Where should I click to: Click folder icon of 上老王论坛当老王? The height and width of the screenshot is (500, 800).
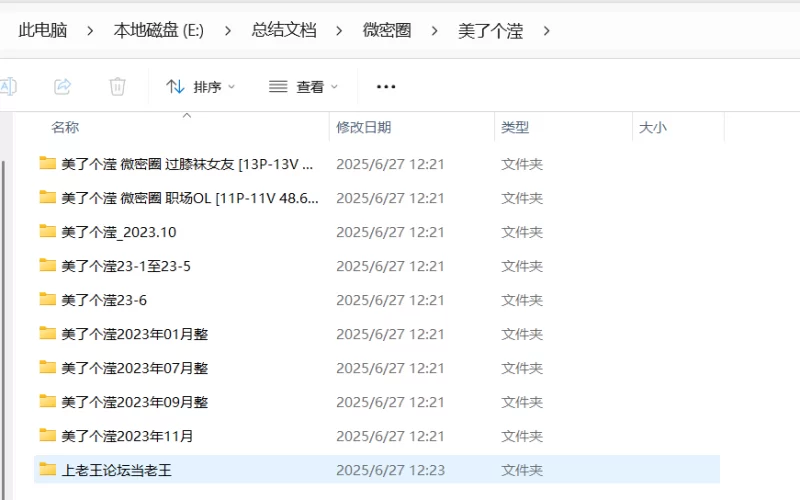tap(47, 469)
